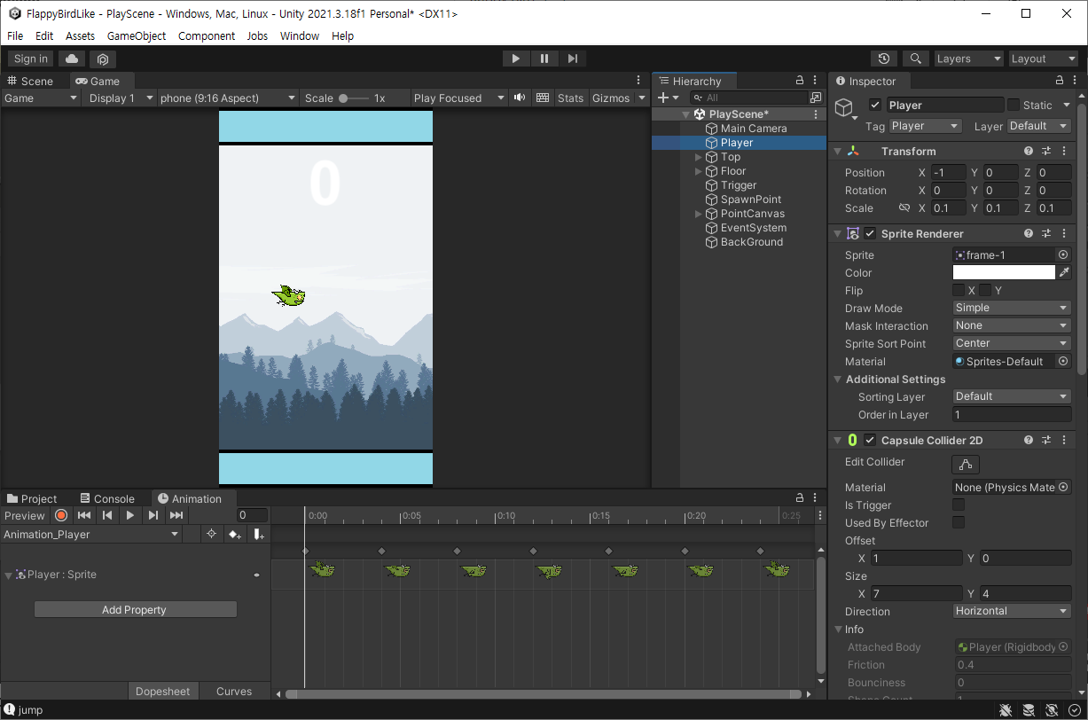The image size is (1088, 720).
Task: Open the Sprite Sort Point dropdown
Action: click(x=1012, y=343)
